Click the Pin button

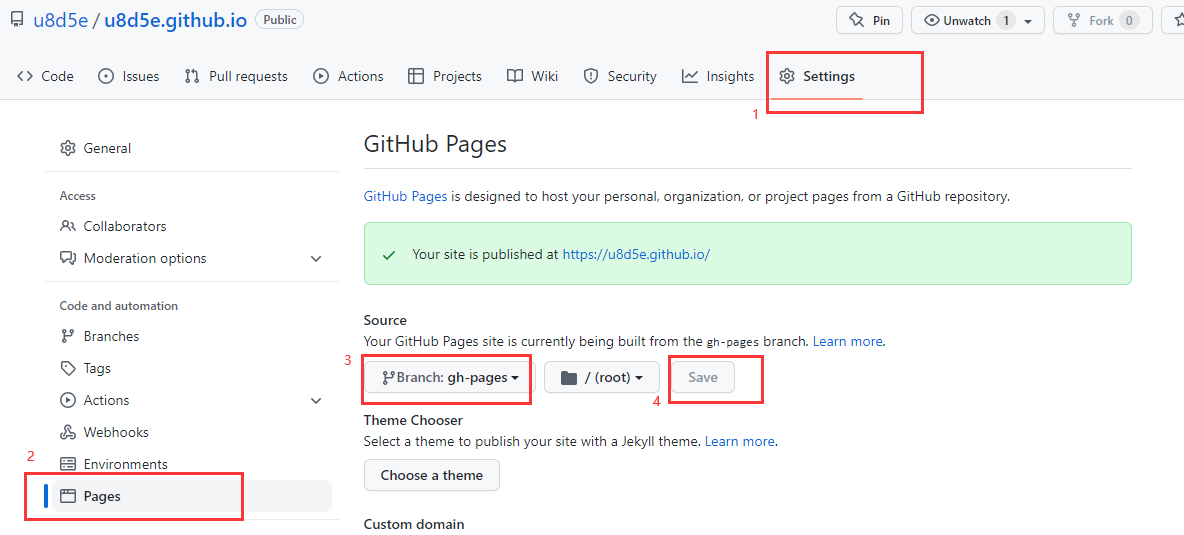point(869,20)
